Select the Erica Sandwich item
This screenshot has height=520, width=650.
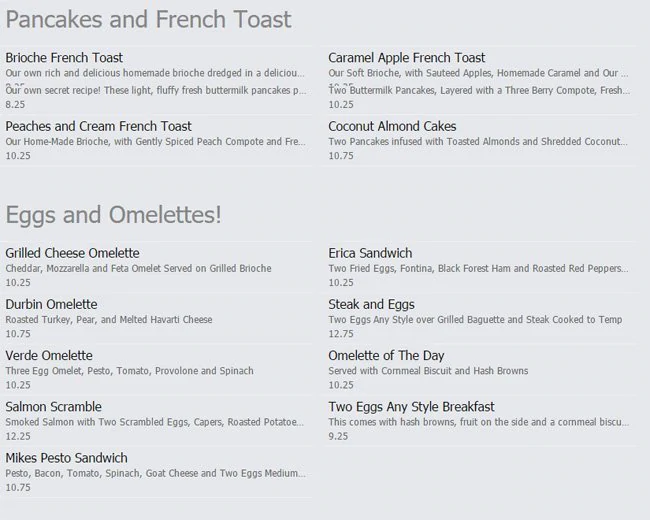click(370, 253)
